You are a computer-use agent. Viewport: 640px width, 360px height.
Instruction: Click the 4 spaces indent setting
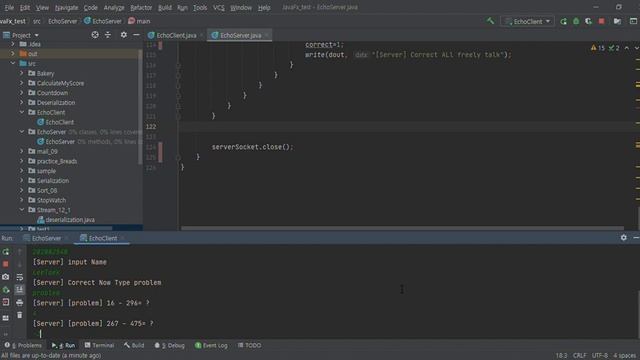pos(624,356)
